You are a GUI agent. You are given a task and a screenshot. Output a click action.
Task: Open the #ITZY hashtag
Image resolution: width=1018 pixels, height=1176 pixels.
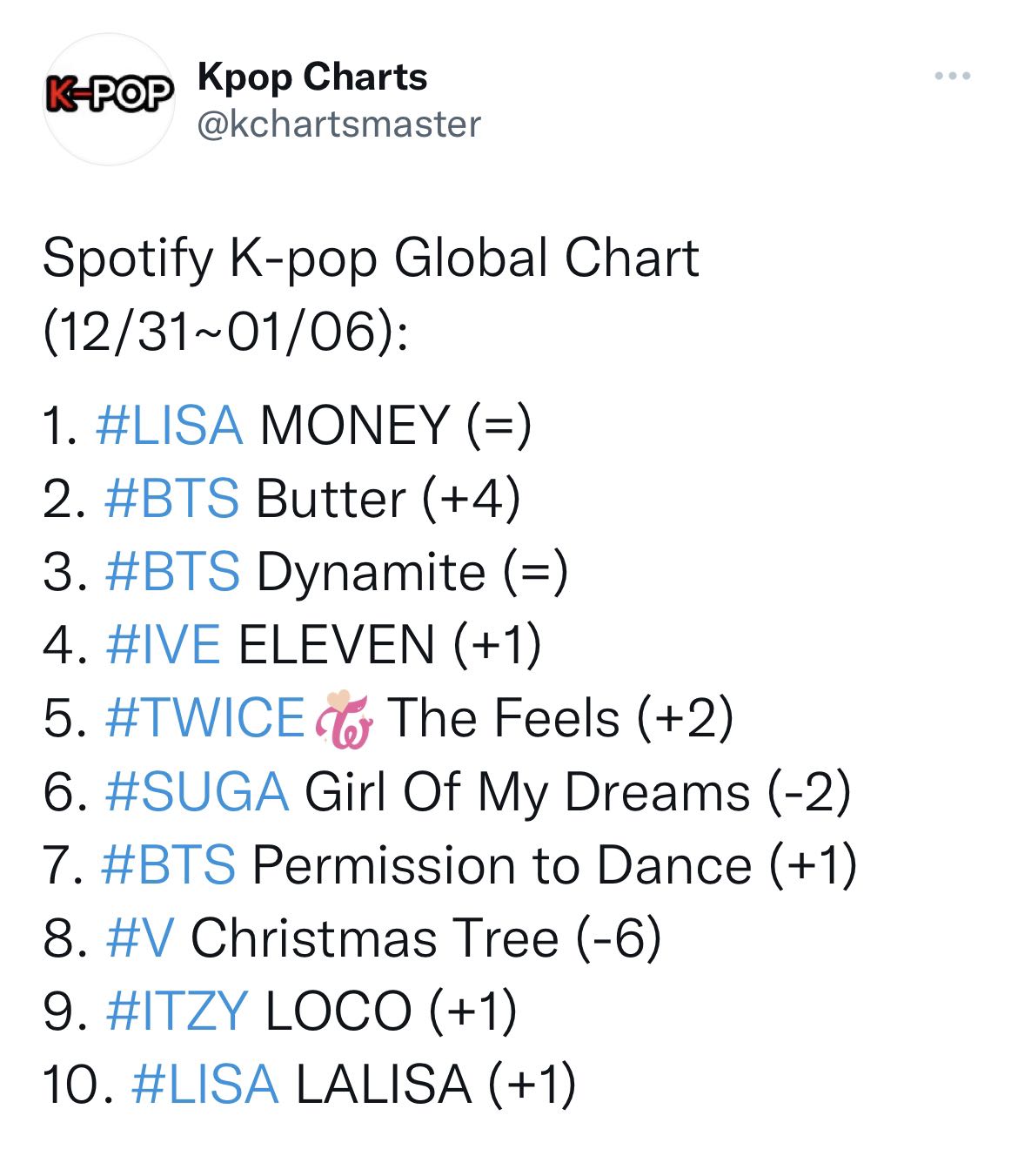click(x=177, y=1011)
